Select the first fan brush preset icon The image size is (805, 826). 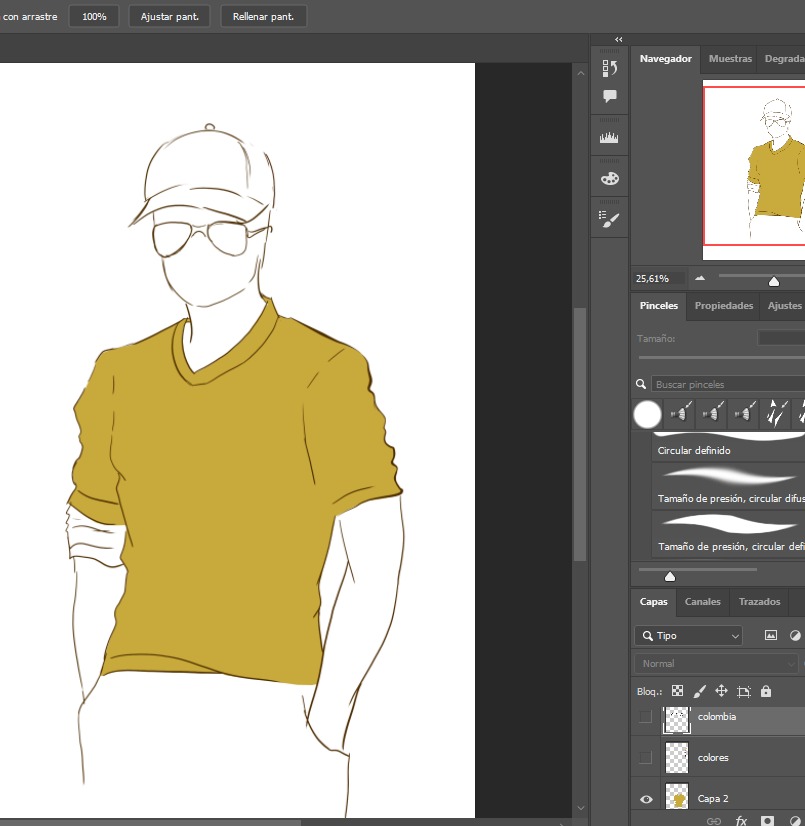coord(681,414)
